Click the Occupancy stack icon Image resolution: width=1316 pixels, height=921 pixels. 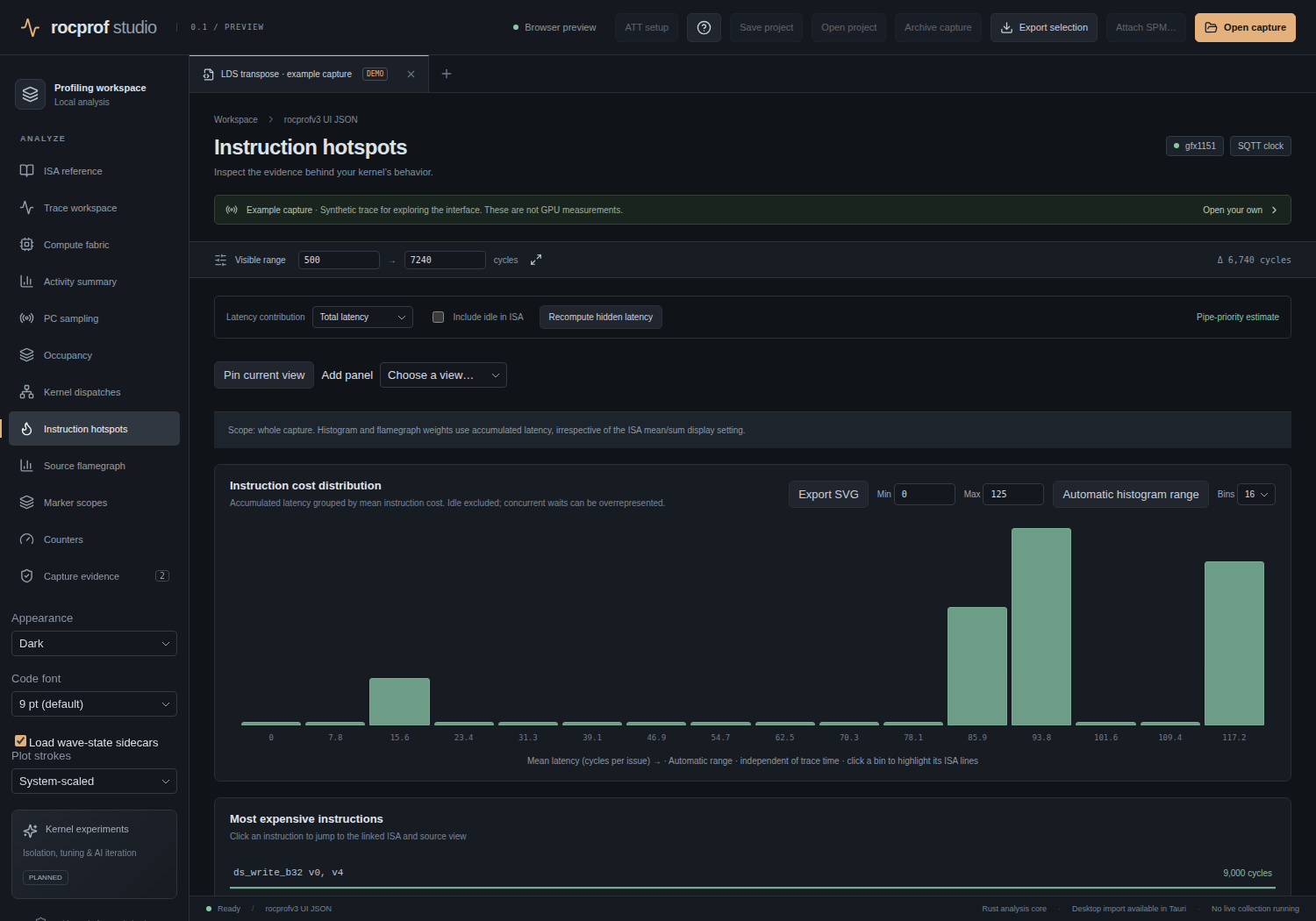27,355
